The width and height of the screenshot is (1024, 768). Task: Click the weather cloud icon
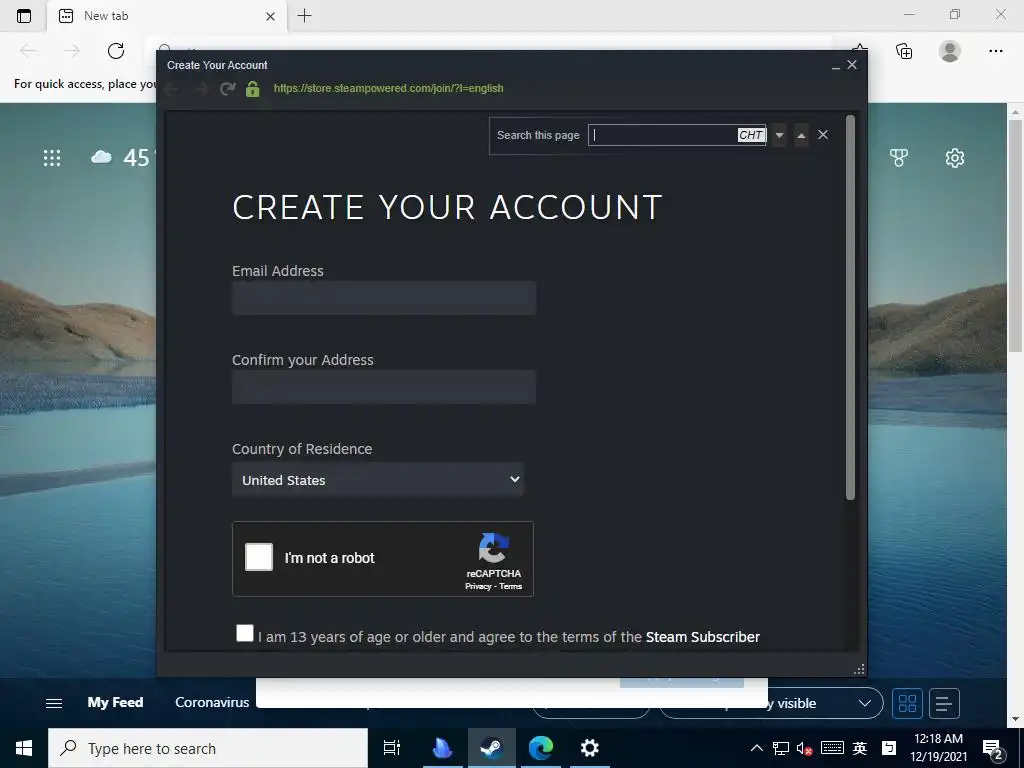click(x=101, y=157)
